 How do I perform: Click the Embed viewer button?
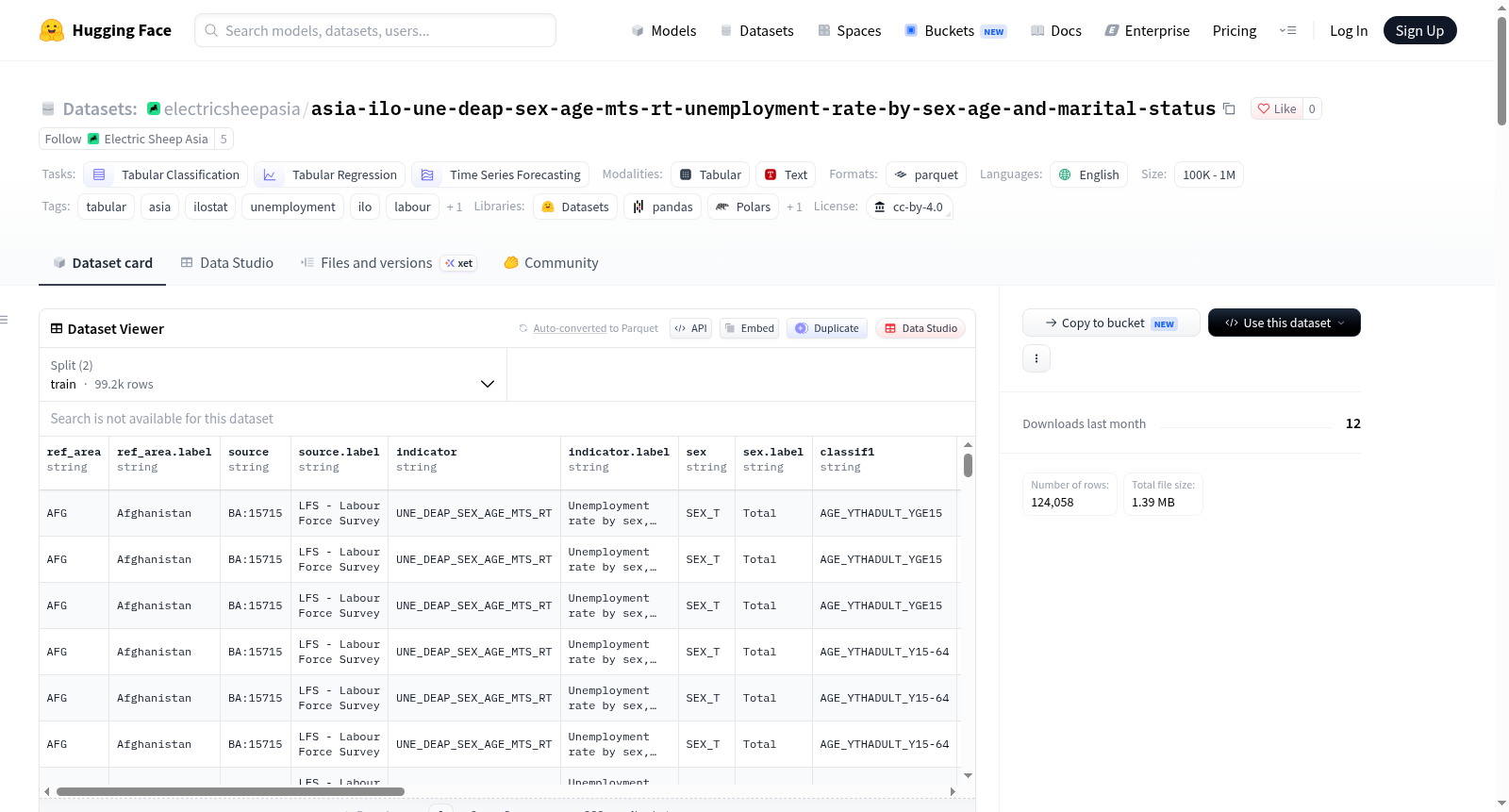pyautogui.click(x=749, y=328)
